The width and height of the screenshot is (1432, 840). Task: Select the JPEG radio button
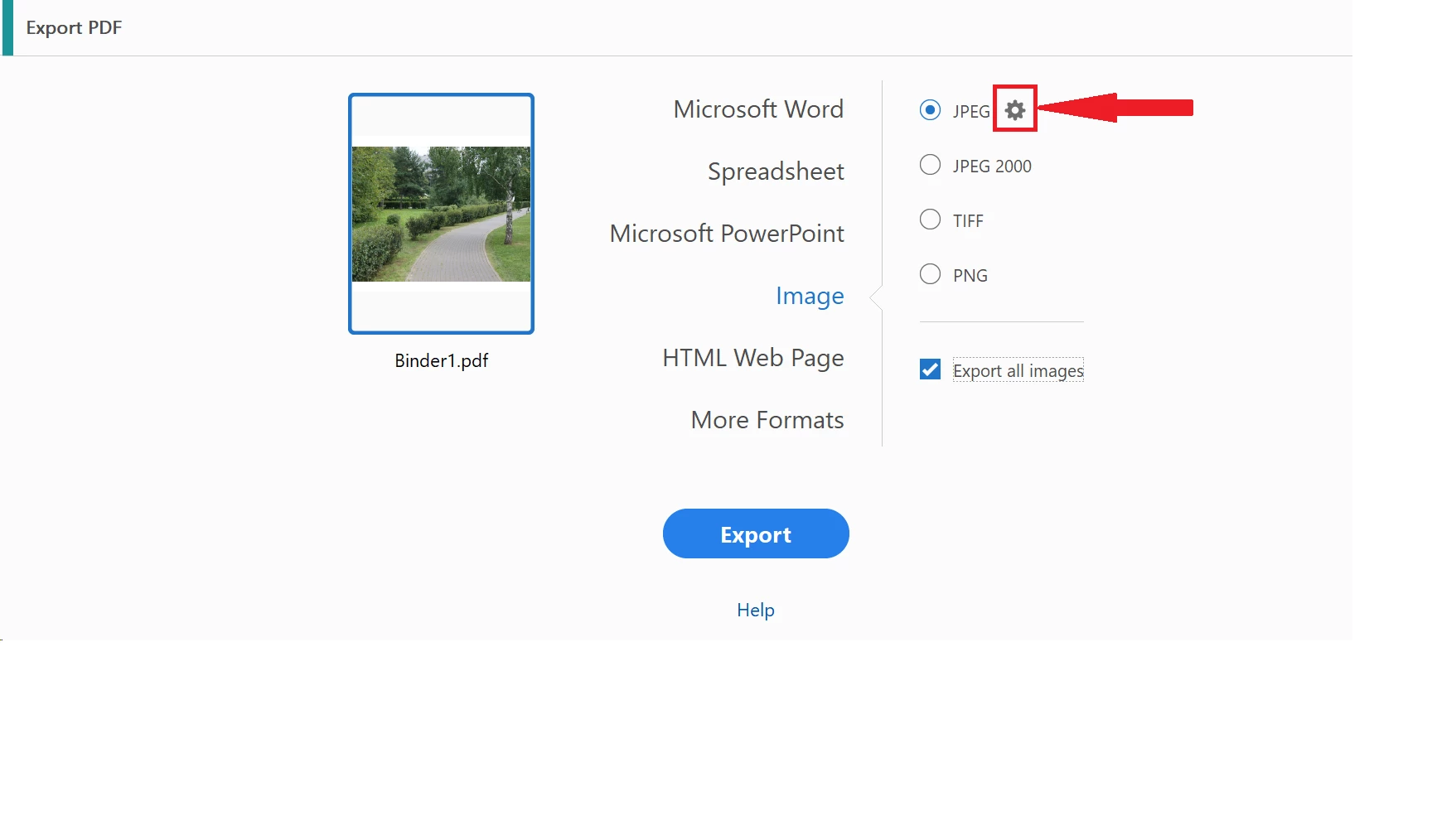tap(930, 109)
